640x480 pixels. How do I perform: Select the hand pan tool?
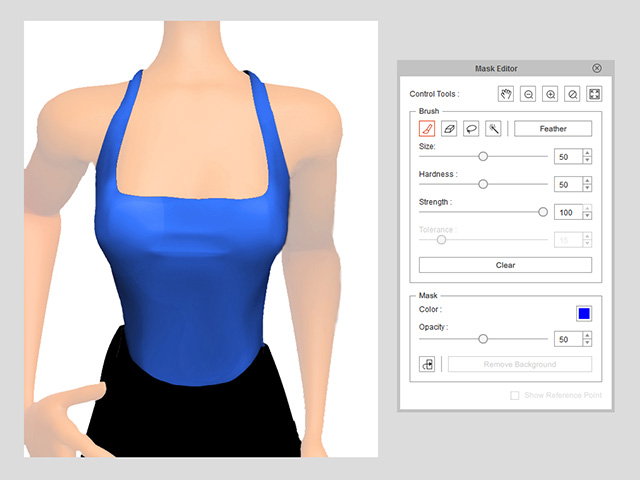point(506,94)
